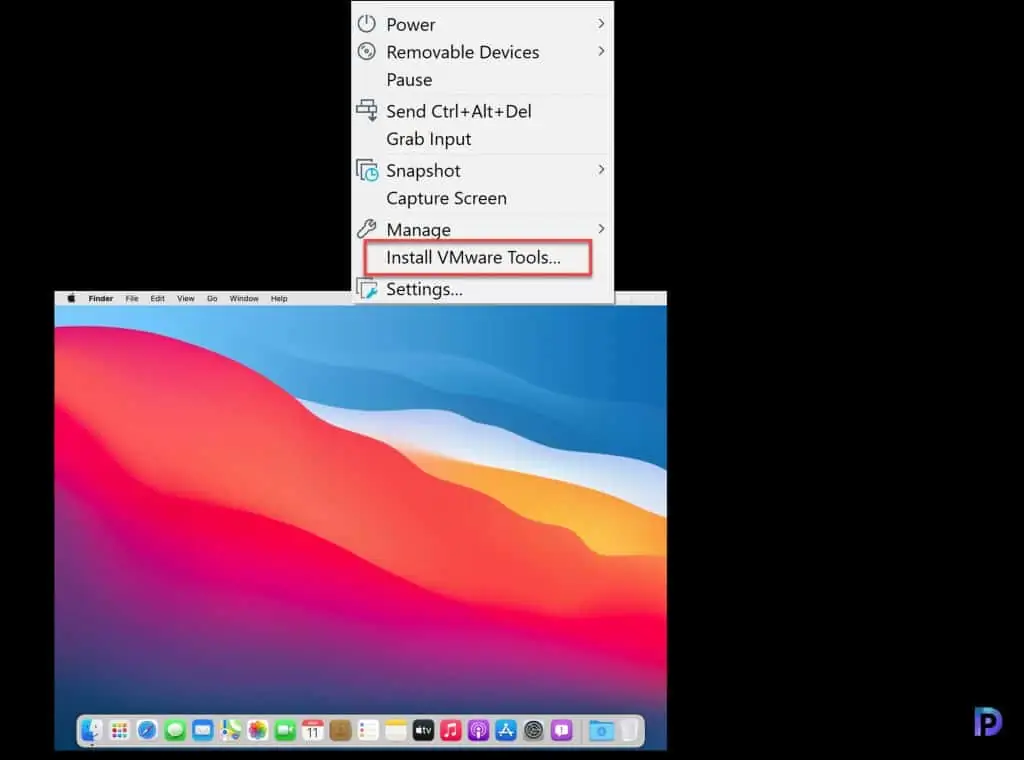The height and width of the screenshot is (760, 1024).
Task: Open Calendar icon showing 11
Action: coord(313,731)
